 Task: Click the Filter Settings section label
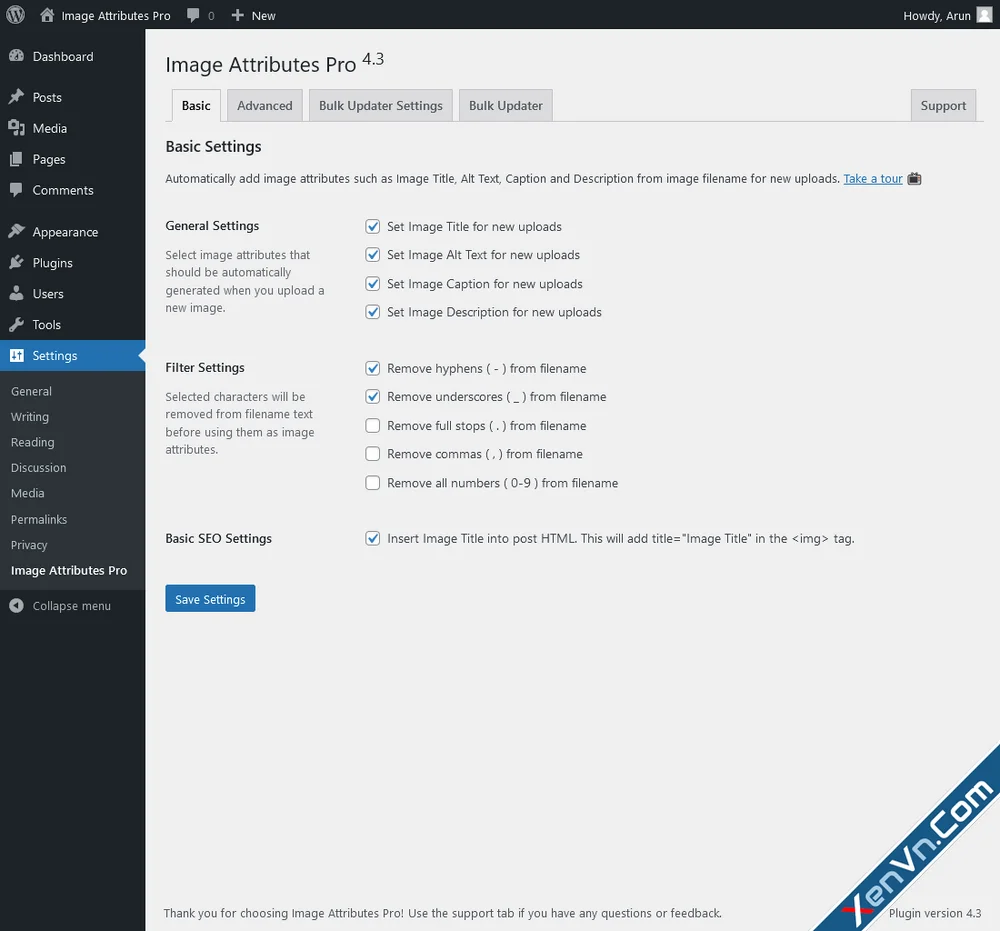(205, 367)
